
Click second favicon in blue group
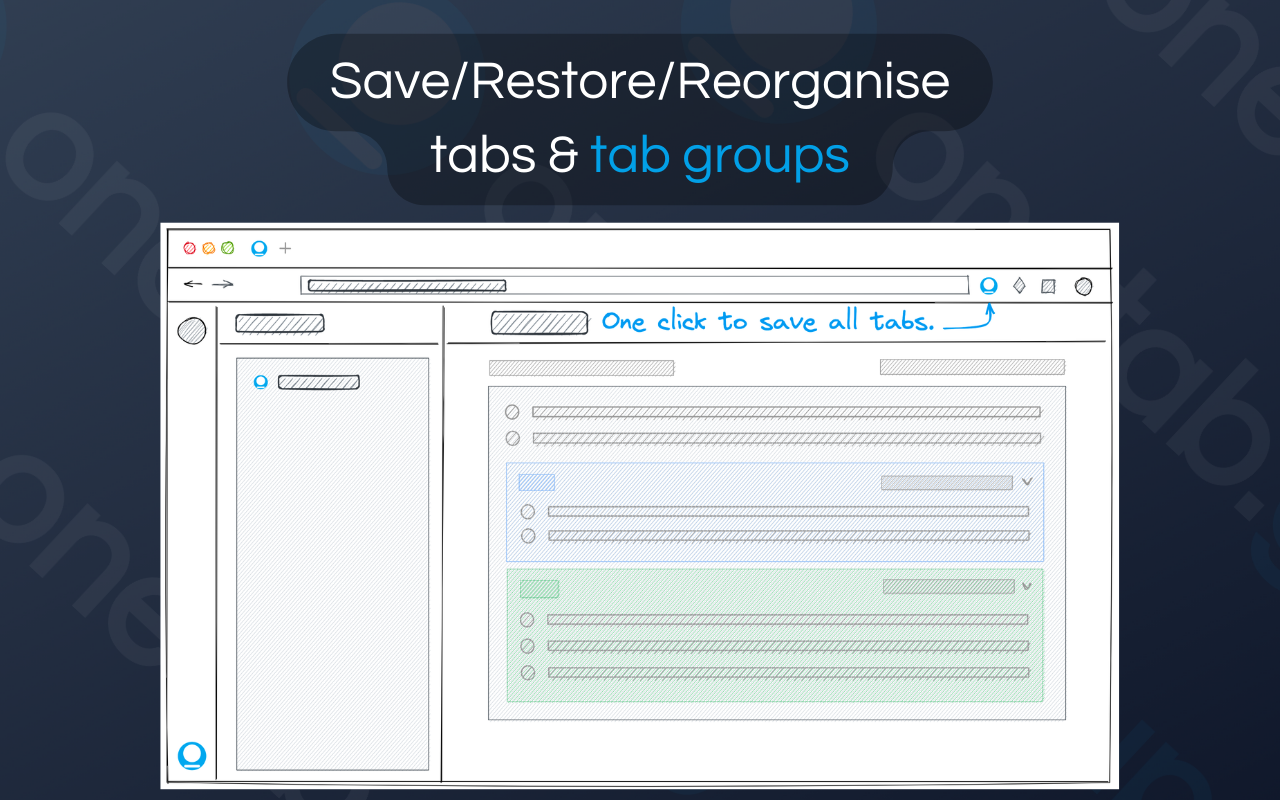click(528, 536)
